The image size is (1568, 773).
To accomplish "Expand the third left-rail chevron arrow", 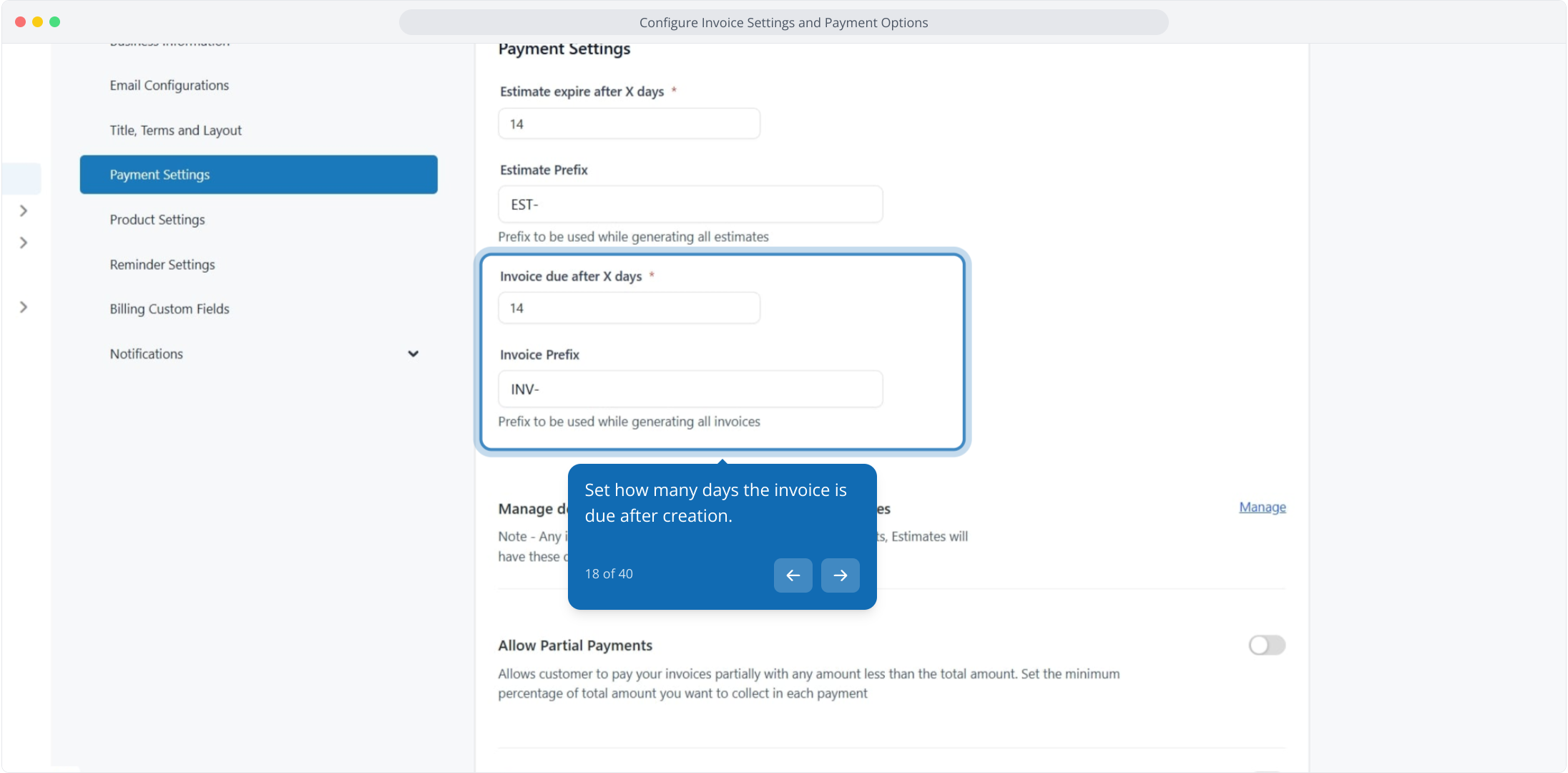I will point(24,307).
